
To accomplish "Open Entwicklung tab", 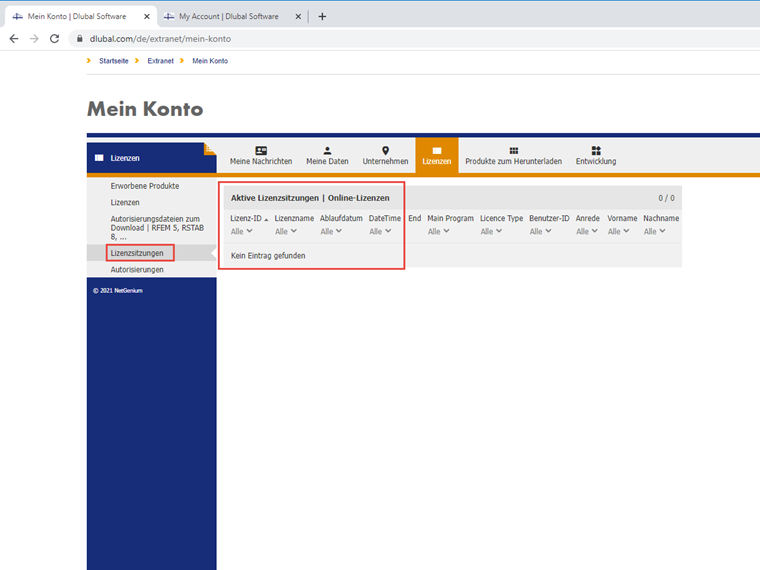I will coord(596,156).
